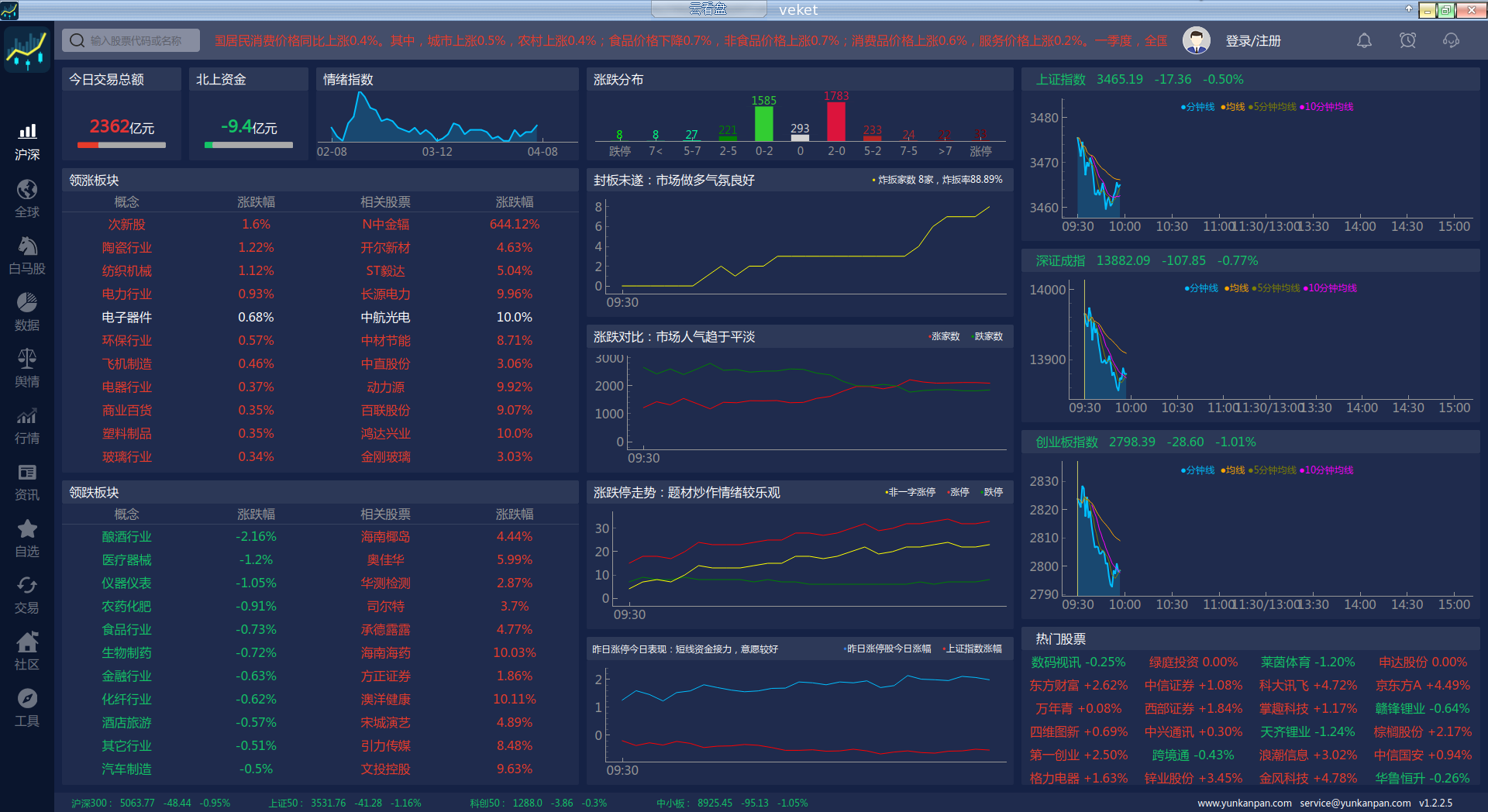Toggle 跌停 legend in 涨跌停走势 chart

click(x=992, y=492)
